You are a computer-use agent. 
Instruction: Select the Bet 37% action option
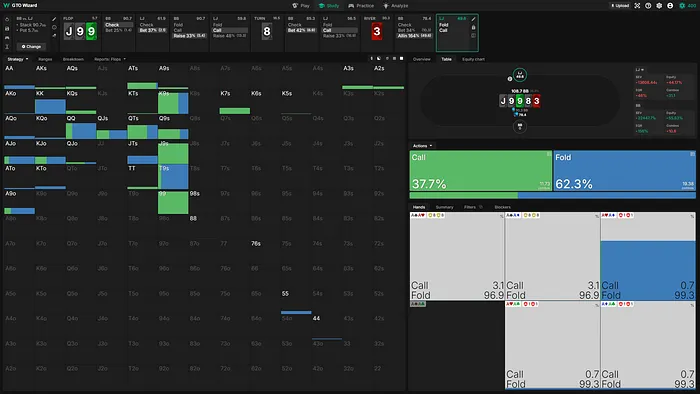coord(153,30)
